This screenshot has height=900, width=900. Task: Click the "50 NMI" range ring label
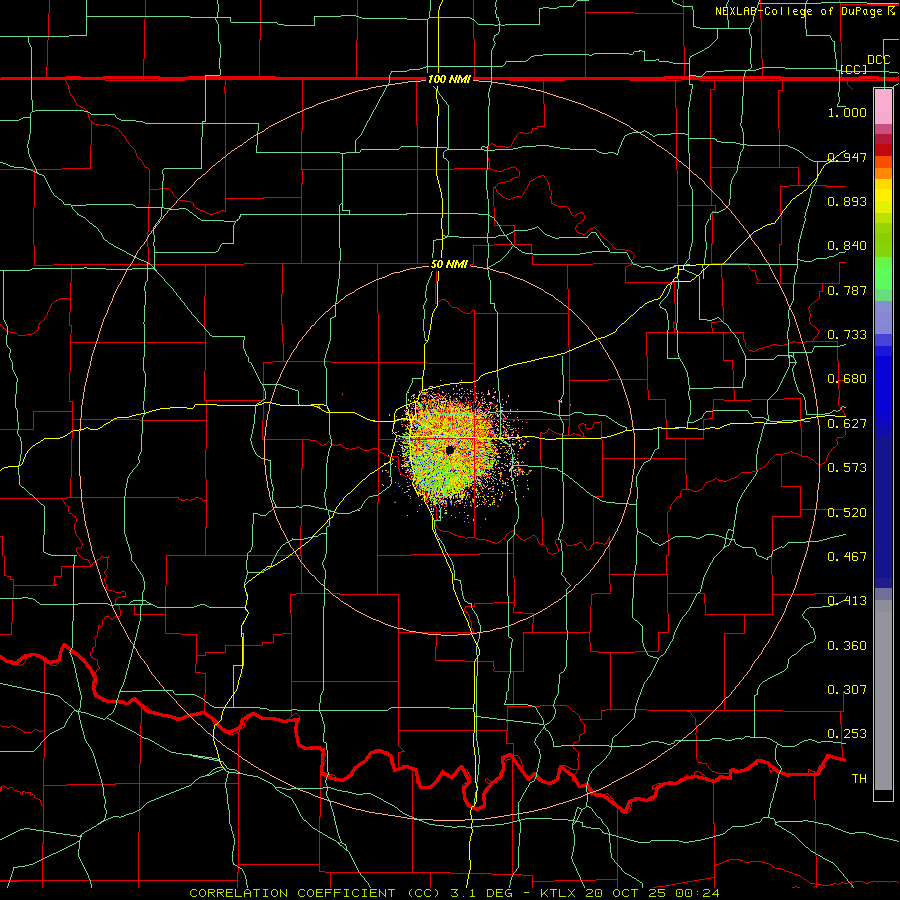tap(449, 265)
